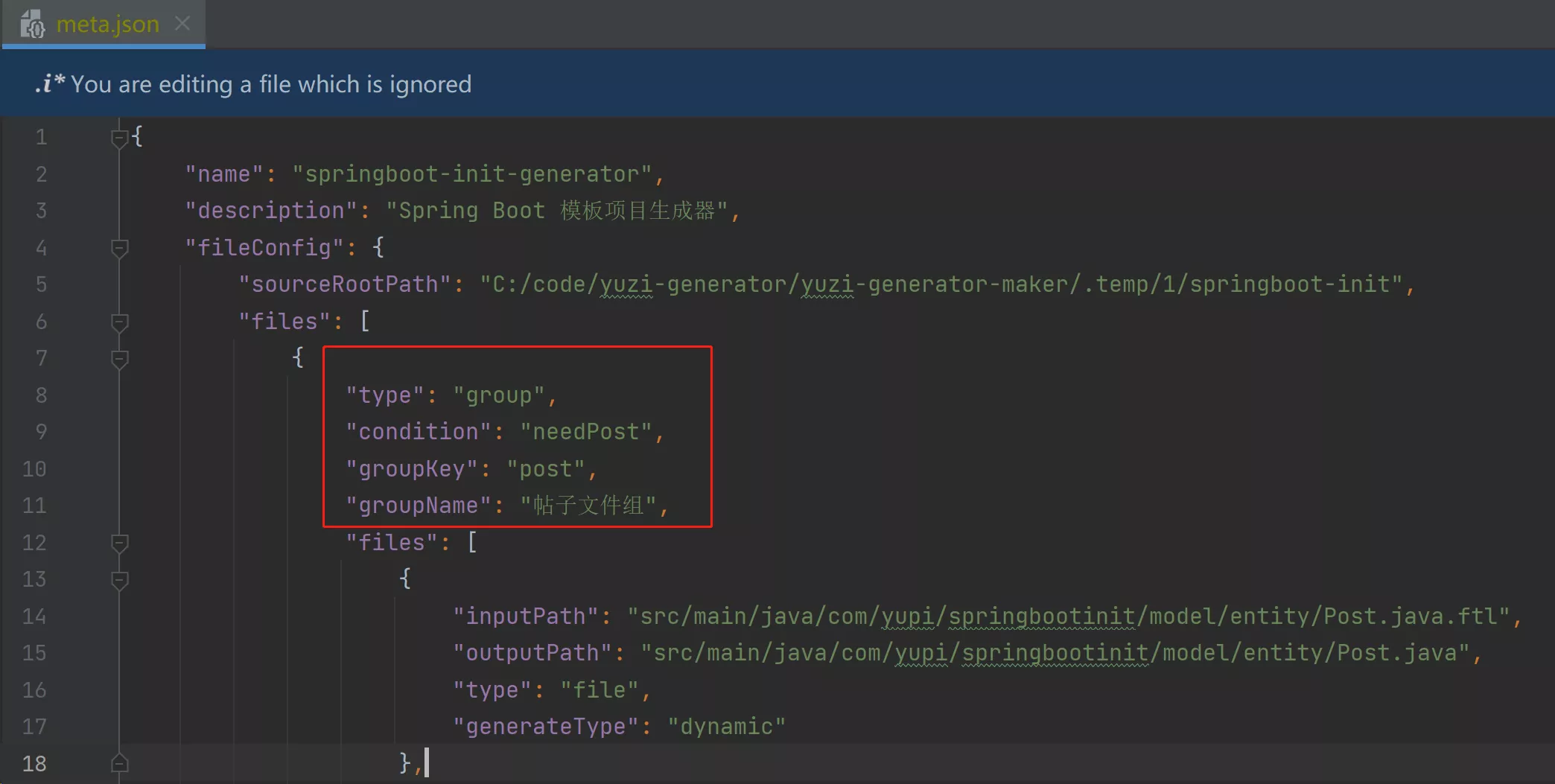Click the outputPath value ending in Post.java

(x=1055, y=653)
